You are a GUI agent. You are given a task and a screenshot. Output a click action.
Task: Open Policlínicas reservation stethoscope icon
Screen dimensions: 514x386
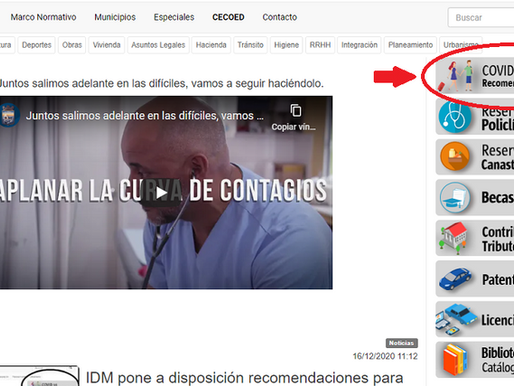coord(455,117)
